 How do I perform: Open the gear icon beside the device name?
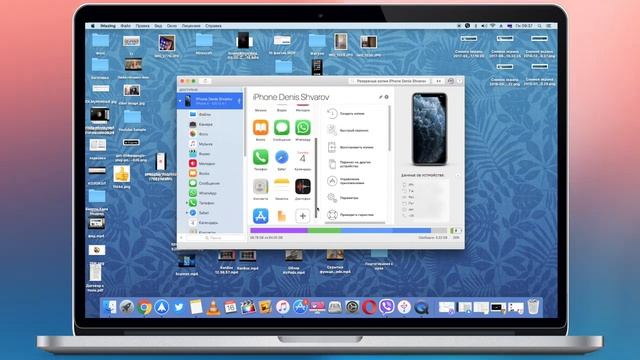387,97
